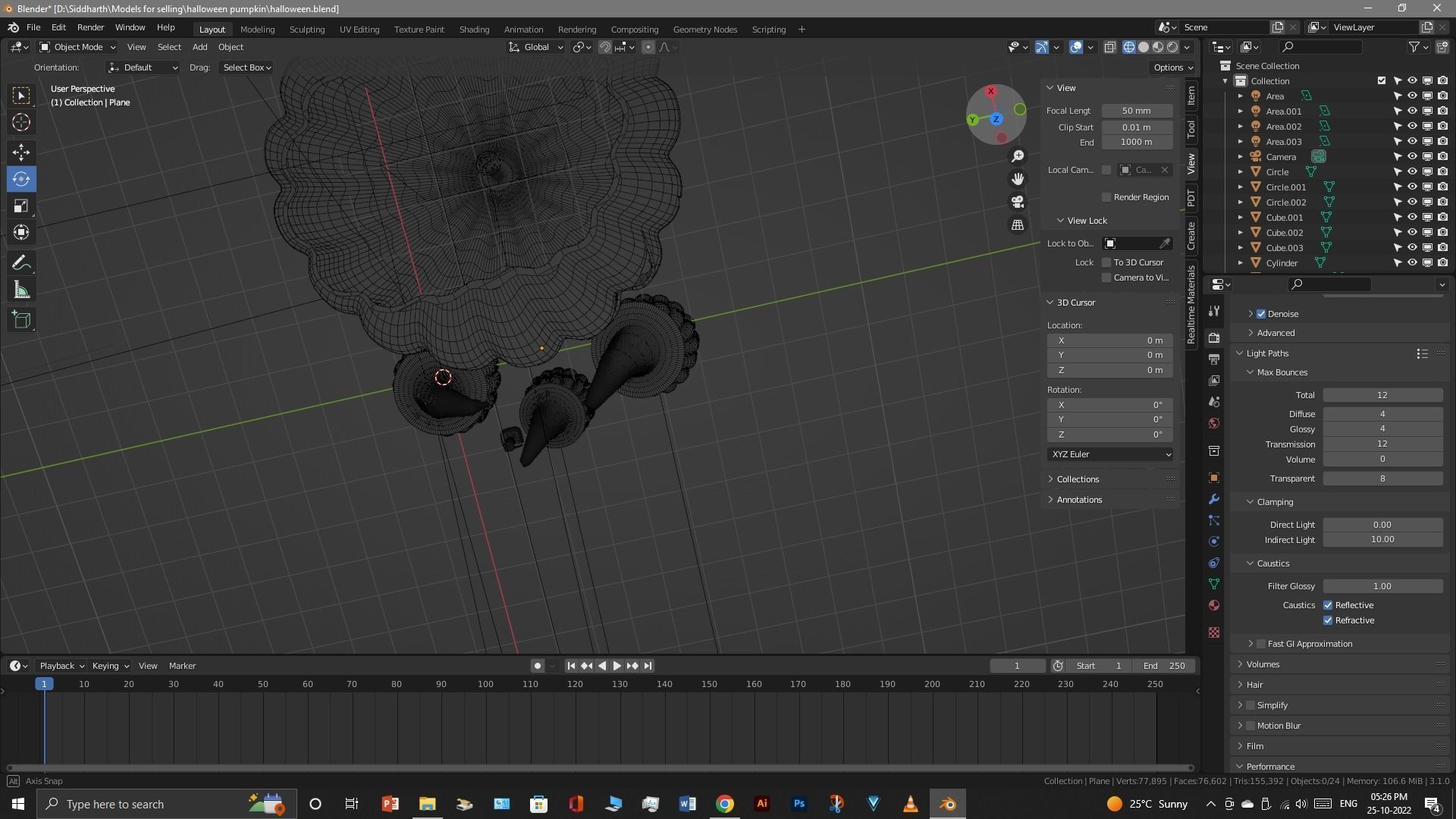Open the Render properties tab icon

click(x=1214, y=338)
